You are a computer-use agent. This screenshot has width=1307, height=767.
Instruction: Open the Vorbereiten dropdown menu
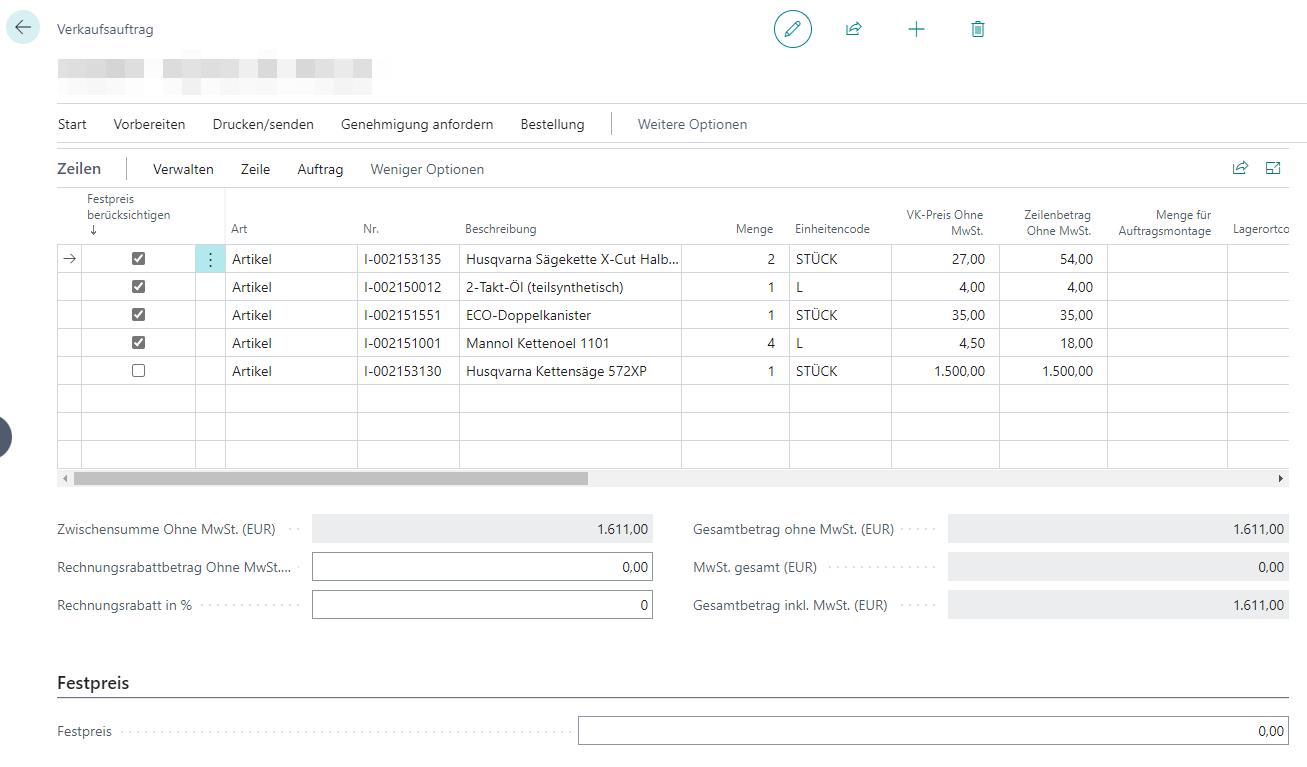pos(149,125)
